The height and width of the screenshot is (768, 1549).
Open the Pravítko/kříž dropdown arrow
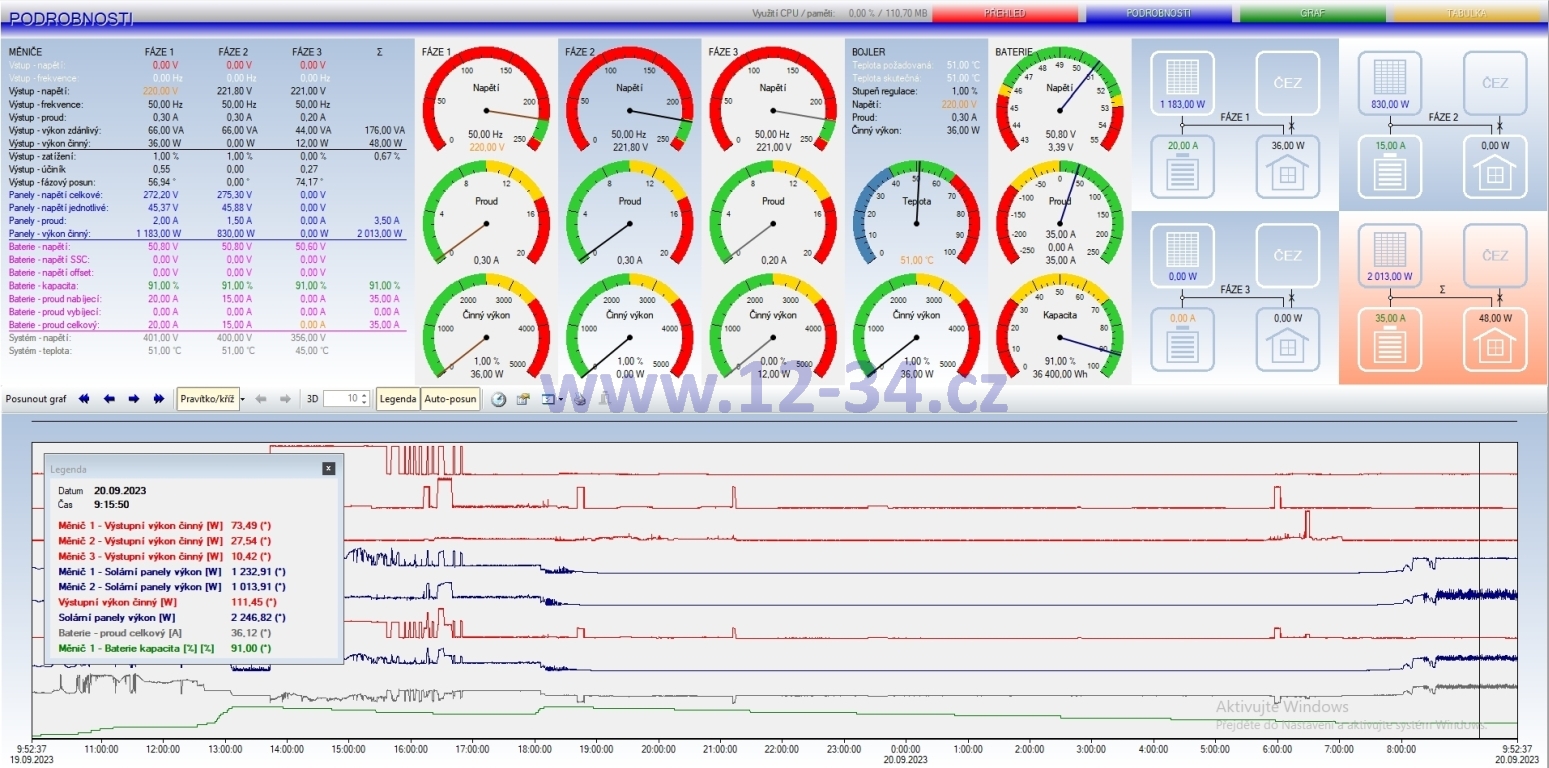(242, 399)
